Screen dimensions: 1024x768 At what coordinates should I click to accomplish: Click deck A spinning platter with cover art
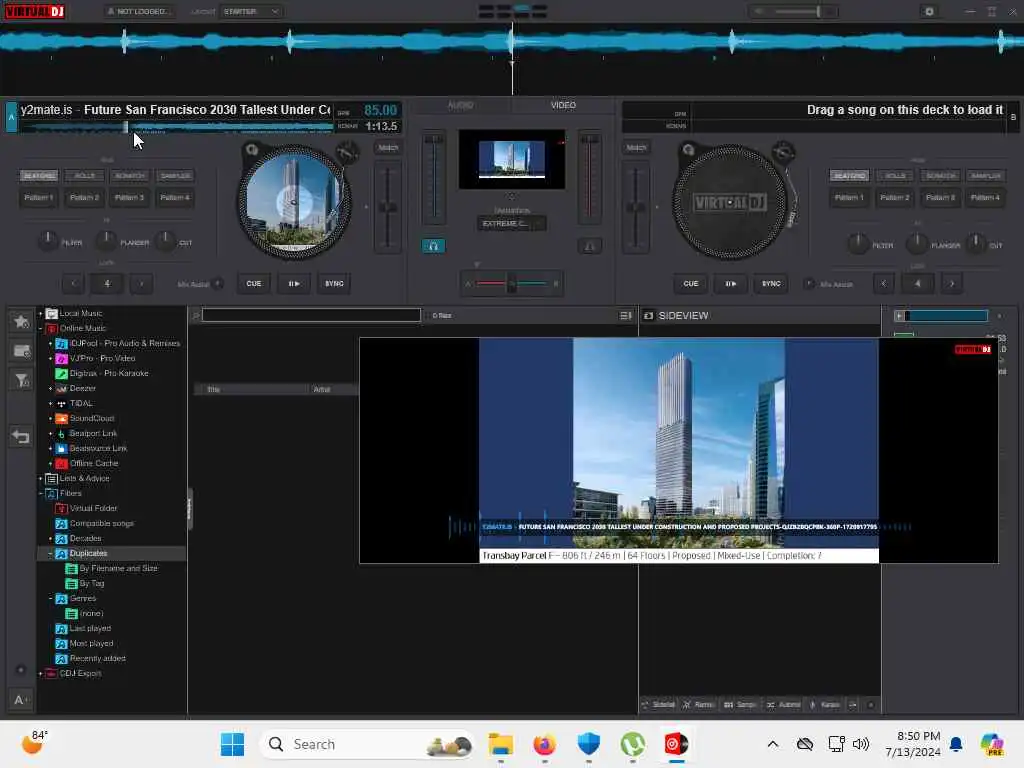(294, 202)
